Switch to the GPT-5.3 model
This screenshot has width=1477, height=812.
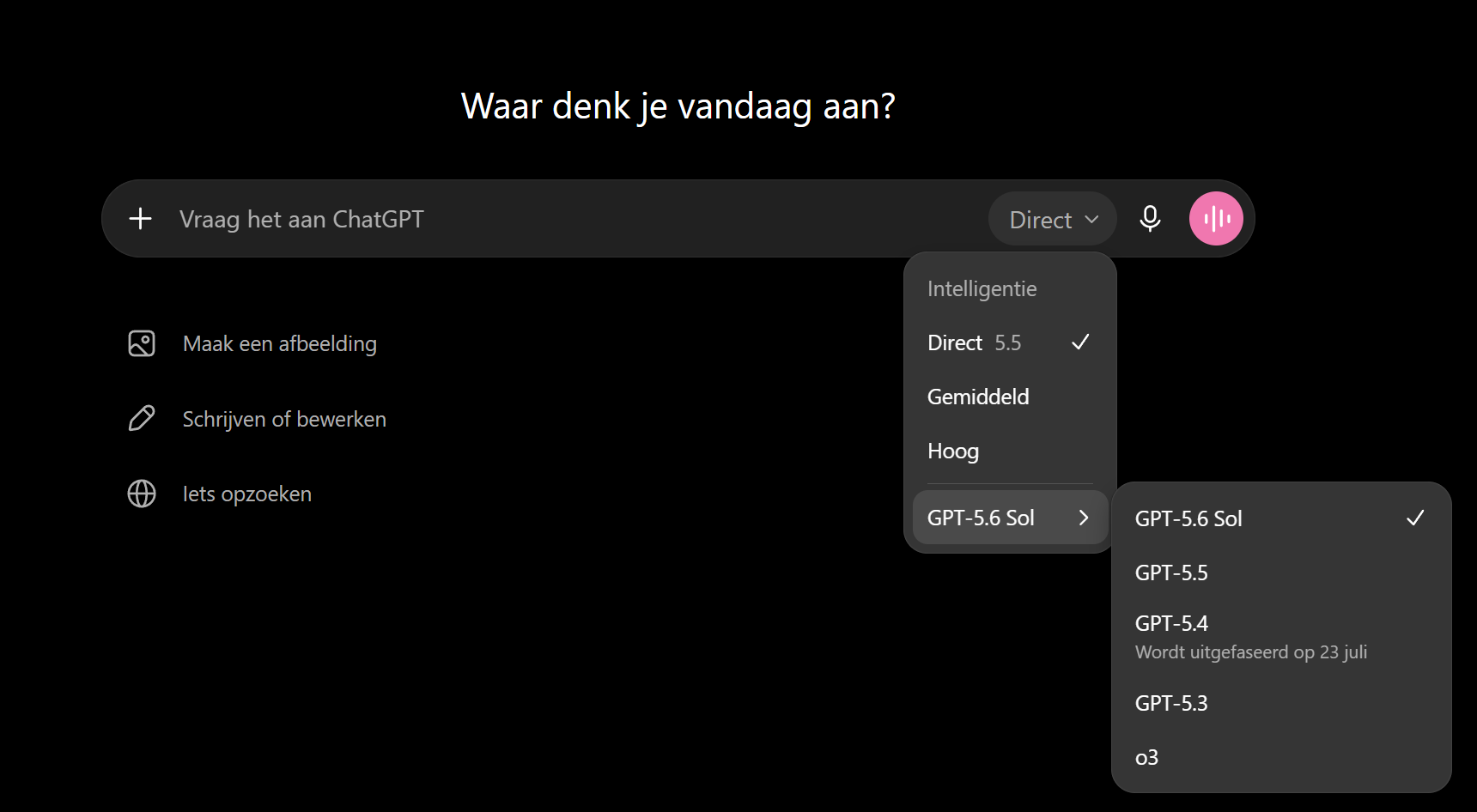[1280, 703]
